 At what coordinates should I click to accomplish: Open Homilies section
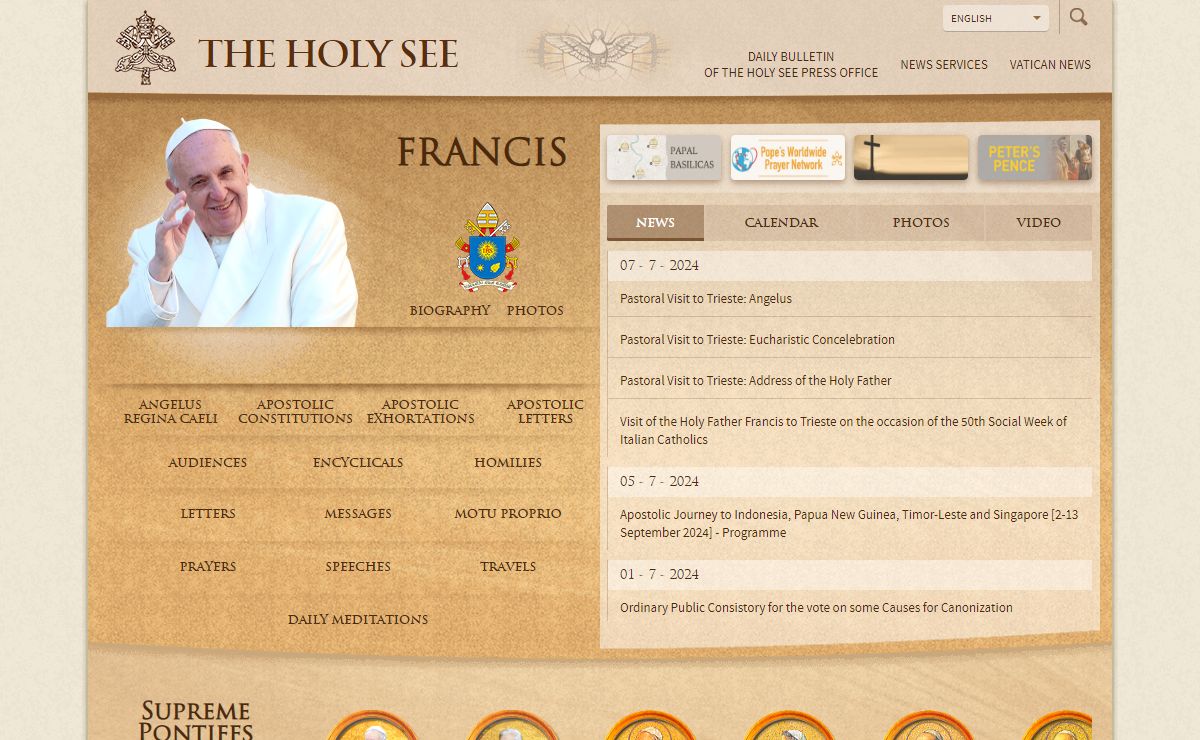(x=508, y=463)
